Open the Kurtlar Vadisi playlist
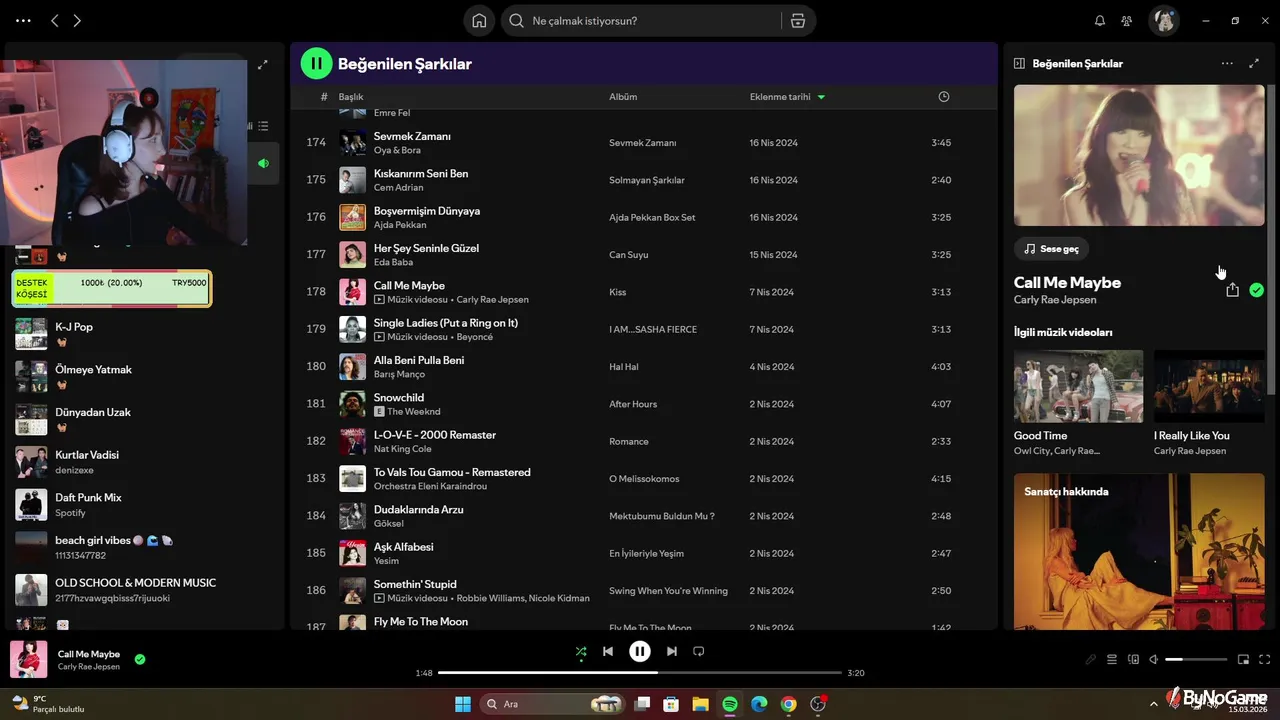This screenshot has width=1280, height=720. [x=145, y=462]
